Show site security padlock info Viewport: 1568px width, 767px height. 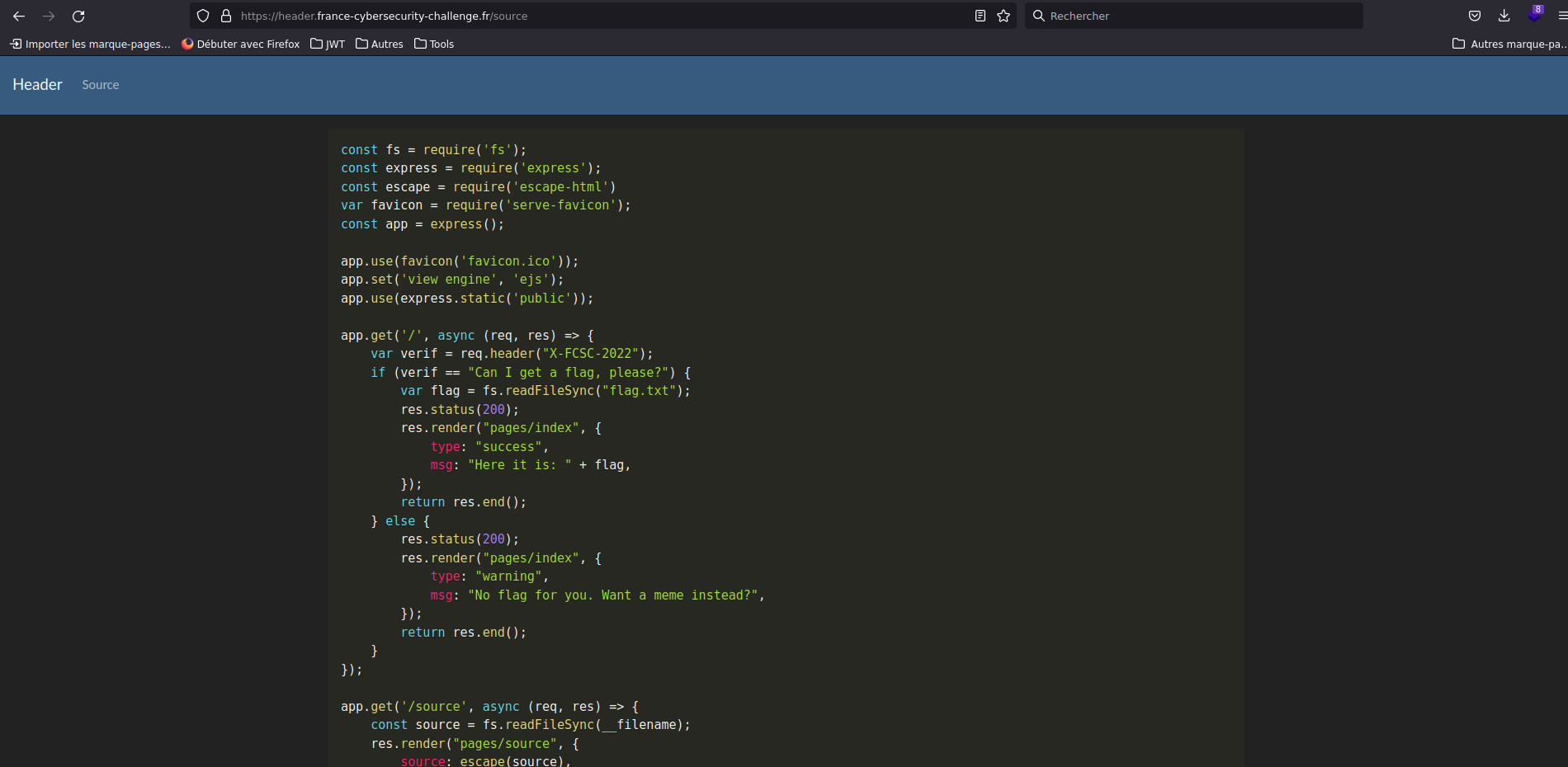pyautogui.click(x=226, y=16)
